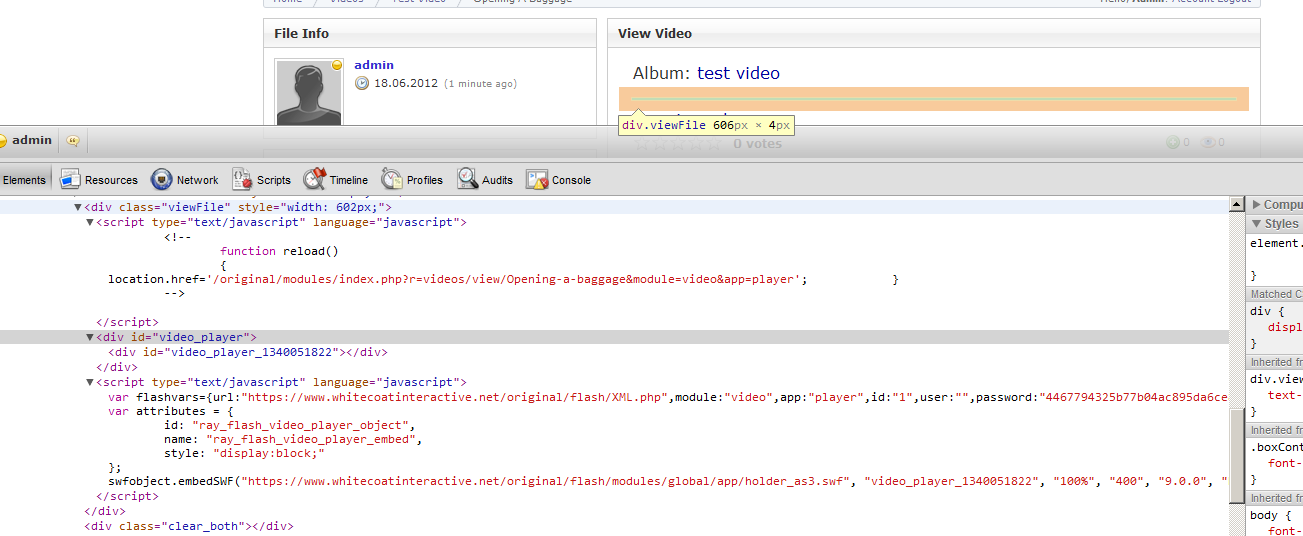Open the Audits magnifier icon
This screenshot has width=1303, height=536.
[x=468, y=180]
